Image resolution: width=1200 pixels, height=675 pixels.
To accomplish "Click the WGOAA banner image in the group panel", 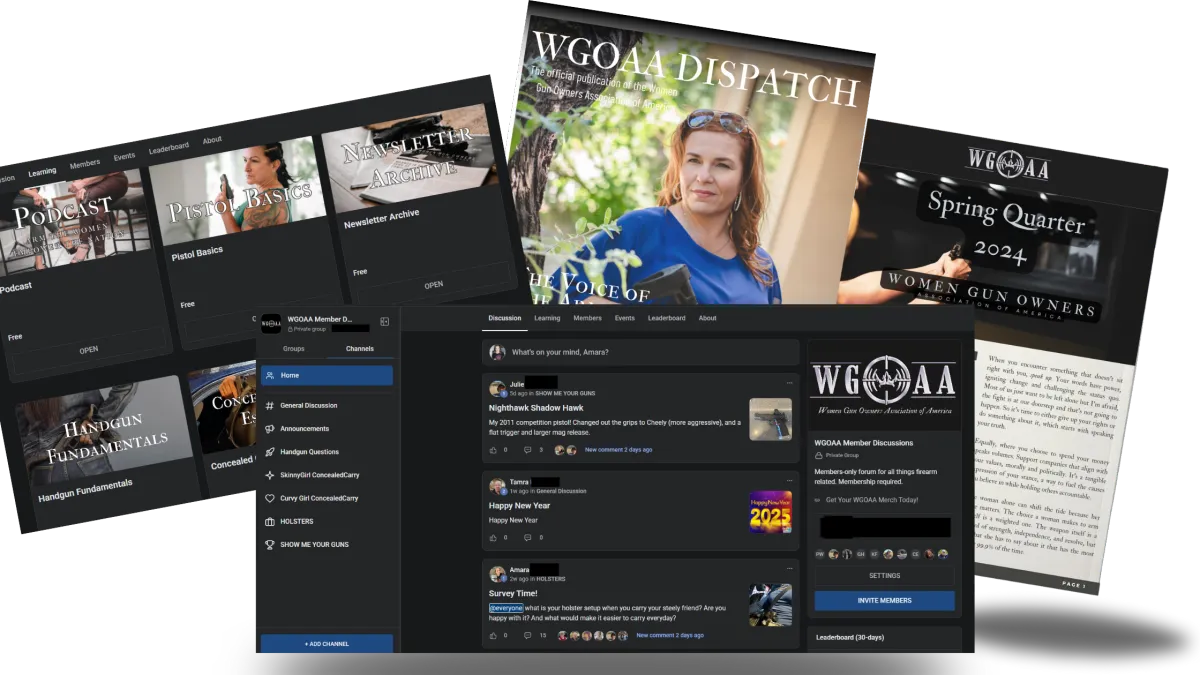I will [884, 383].
